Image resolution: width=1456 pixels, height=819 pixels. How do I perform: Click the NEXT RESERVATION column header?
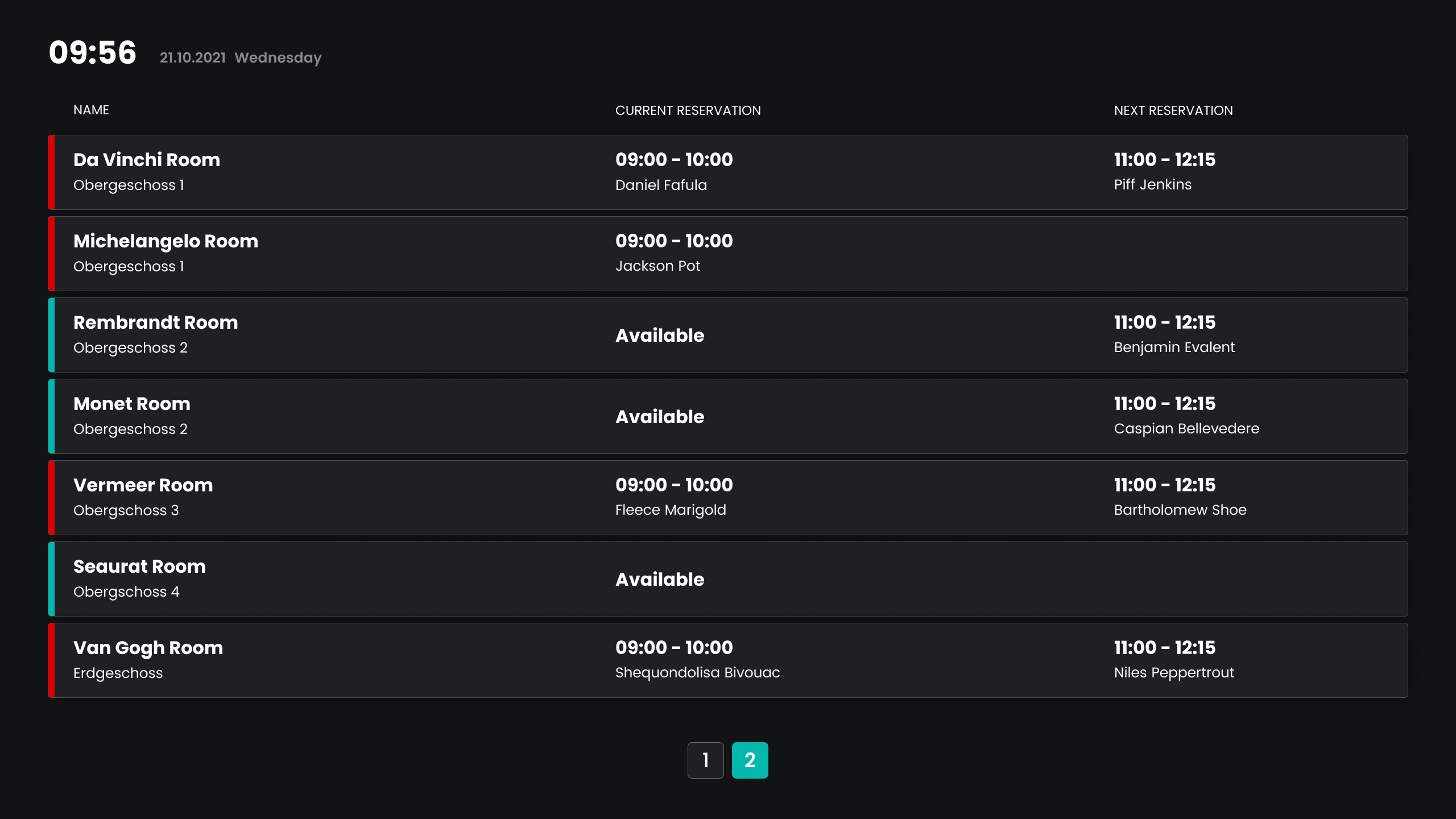coord(1173,110)
